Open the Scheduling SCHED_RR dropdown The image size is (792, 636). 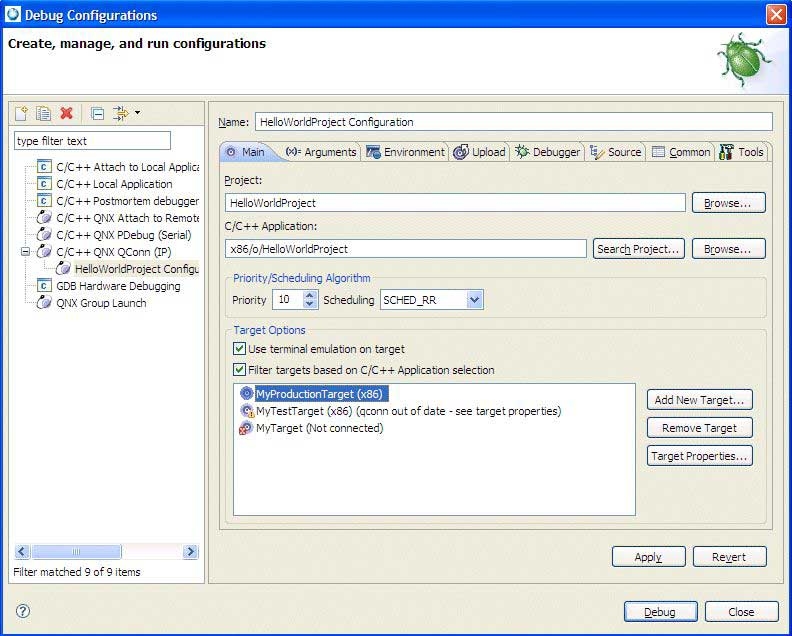tap(474, 300)
